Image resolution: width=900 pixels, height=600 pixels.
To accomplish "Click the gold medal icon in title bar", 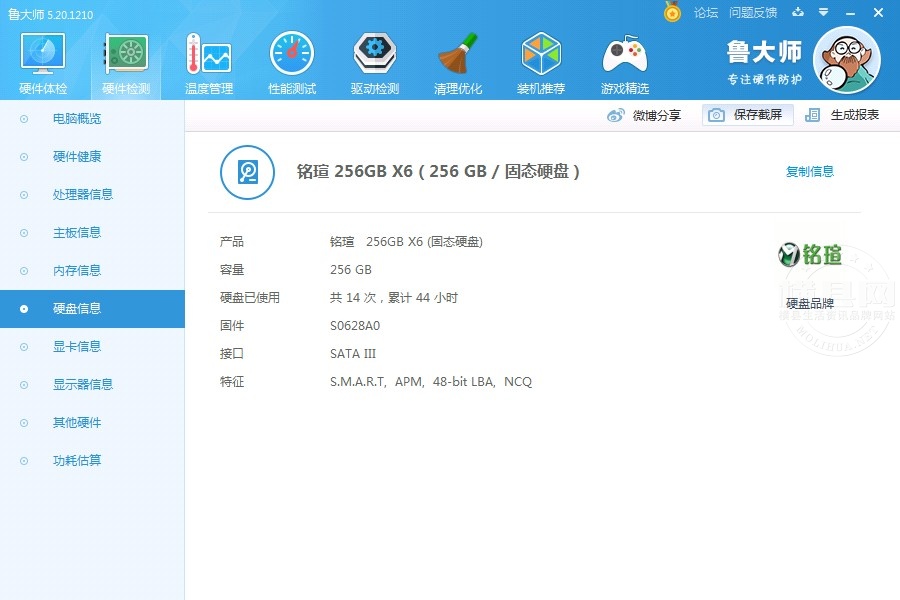I will (672, 12).
